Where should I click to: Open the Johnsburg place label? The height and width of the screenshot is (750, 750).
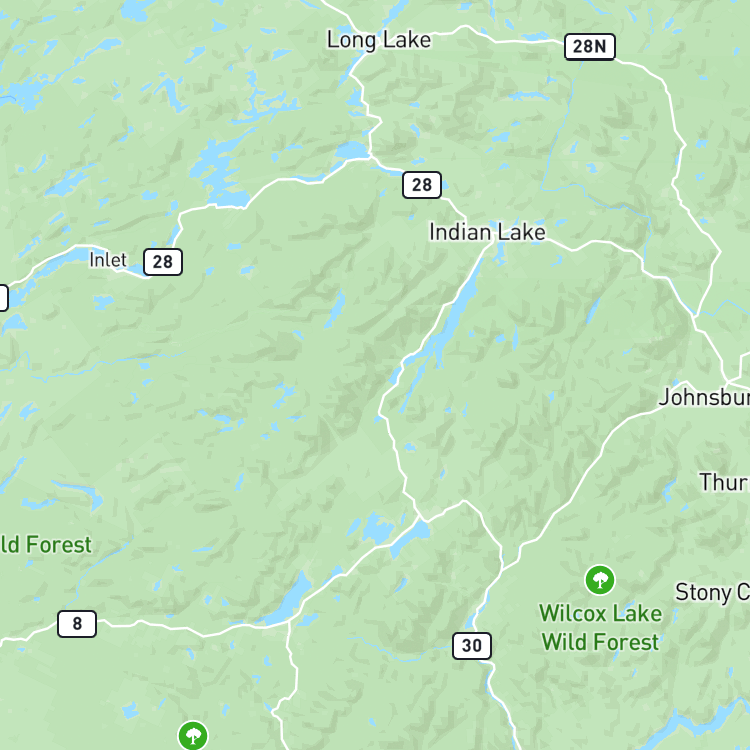[704, 397]
